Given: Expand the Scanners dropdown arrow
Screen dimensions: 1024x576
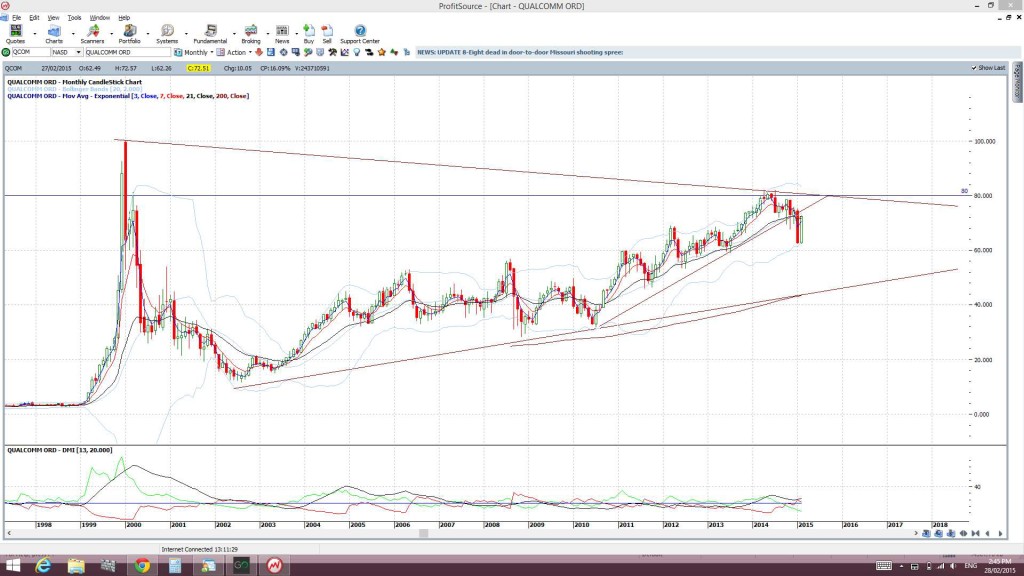Looking at the screenshot, I should tap(111, 33).
